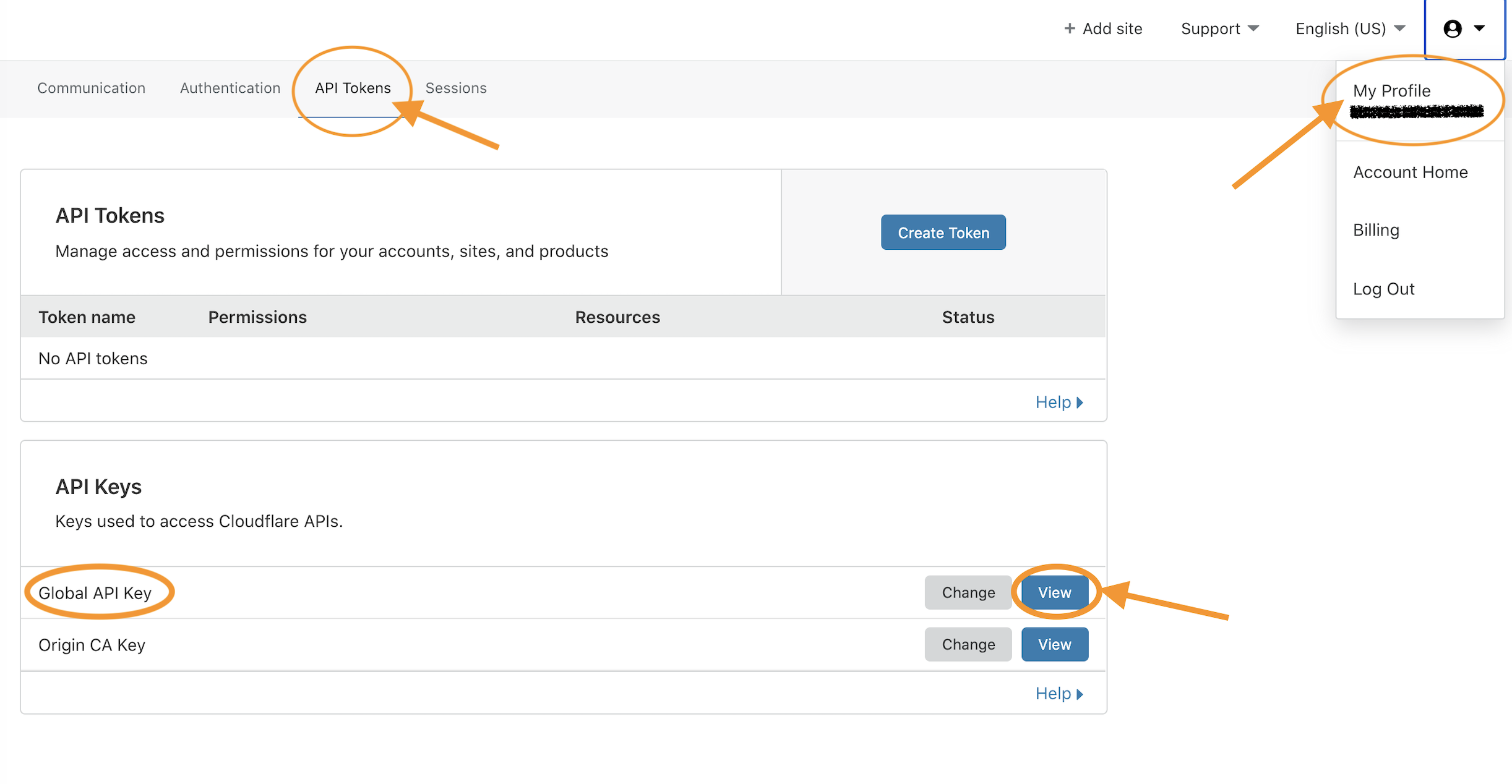1512x784 pixels.
Task: Open Help link in API Tokens card
Action: [x=1059, y=402]
